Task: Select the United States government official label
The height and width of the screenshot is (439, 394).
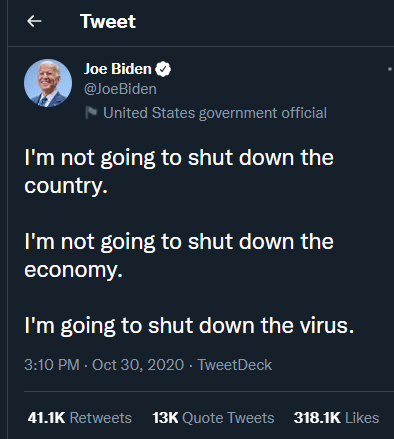Action: [x=215, y=113]
